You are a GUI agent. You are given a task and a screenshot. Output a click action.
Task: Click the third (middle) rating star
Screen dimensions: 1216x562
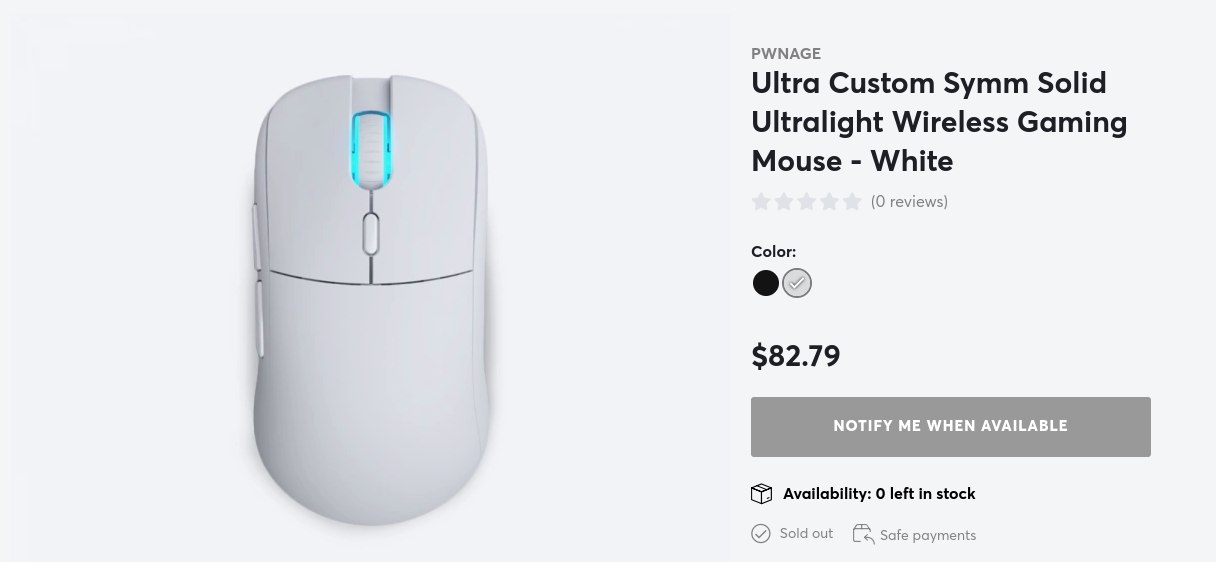[x=806, y=202]
